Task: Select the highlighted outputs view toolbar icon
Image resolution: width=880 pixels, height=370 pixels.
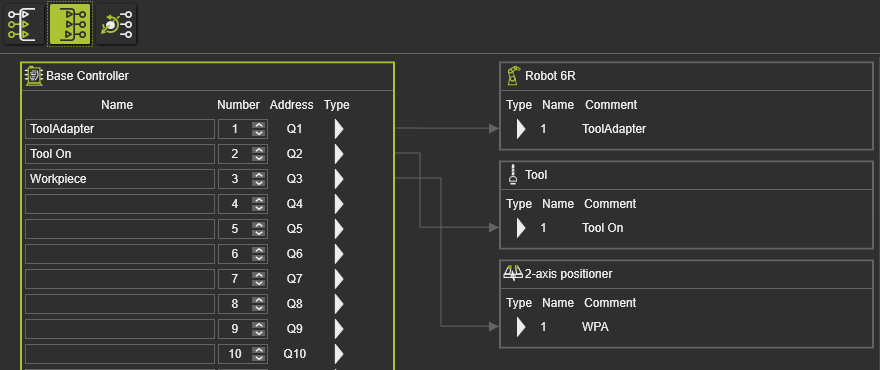Action: pyautogui.click(x=70, y=24)
